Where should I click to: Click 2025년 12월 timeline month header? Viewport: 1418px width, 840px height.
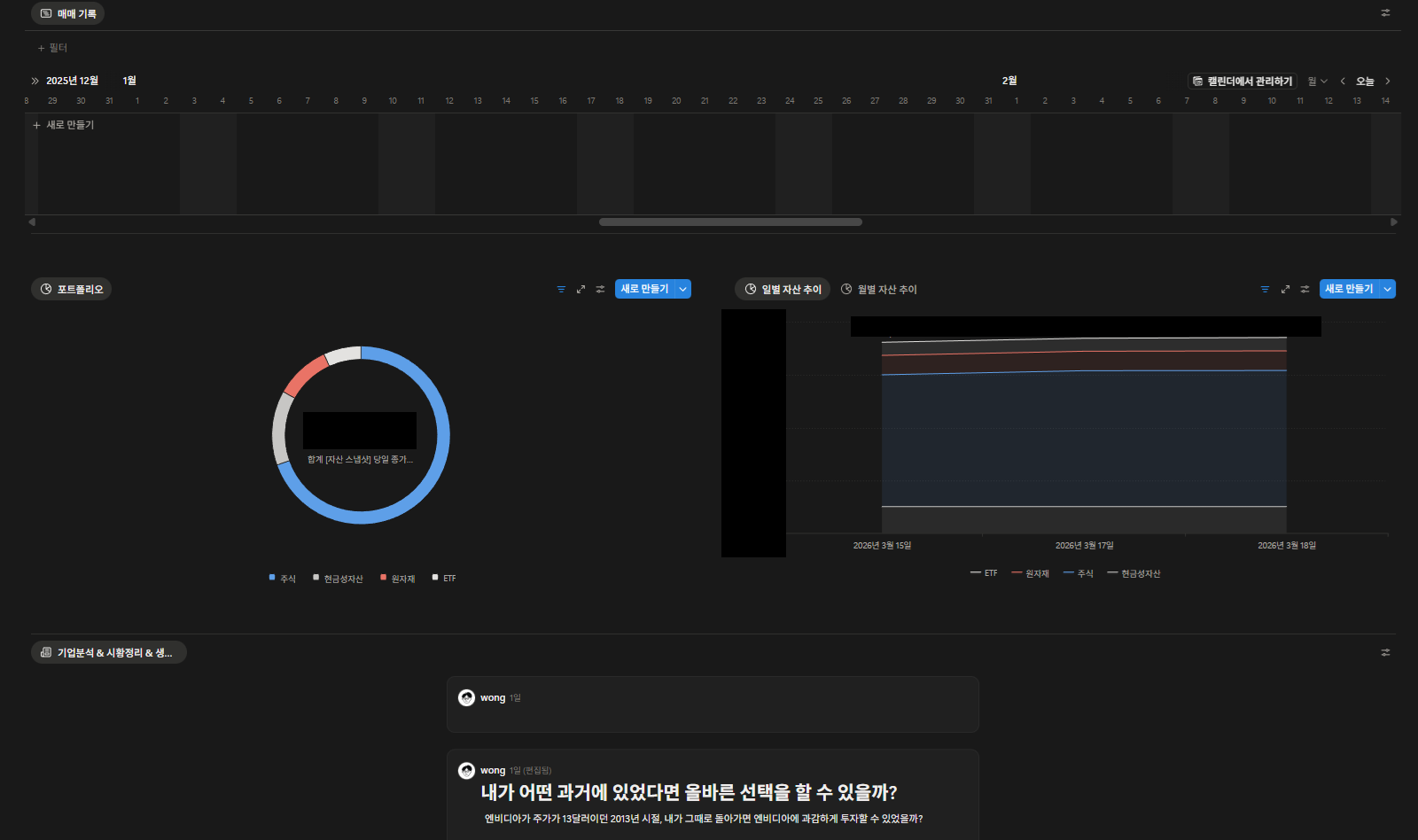pos(73,81)
